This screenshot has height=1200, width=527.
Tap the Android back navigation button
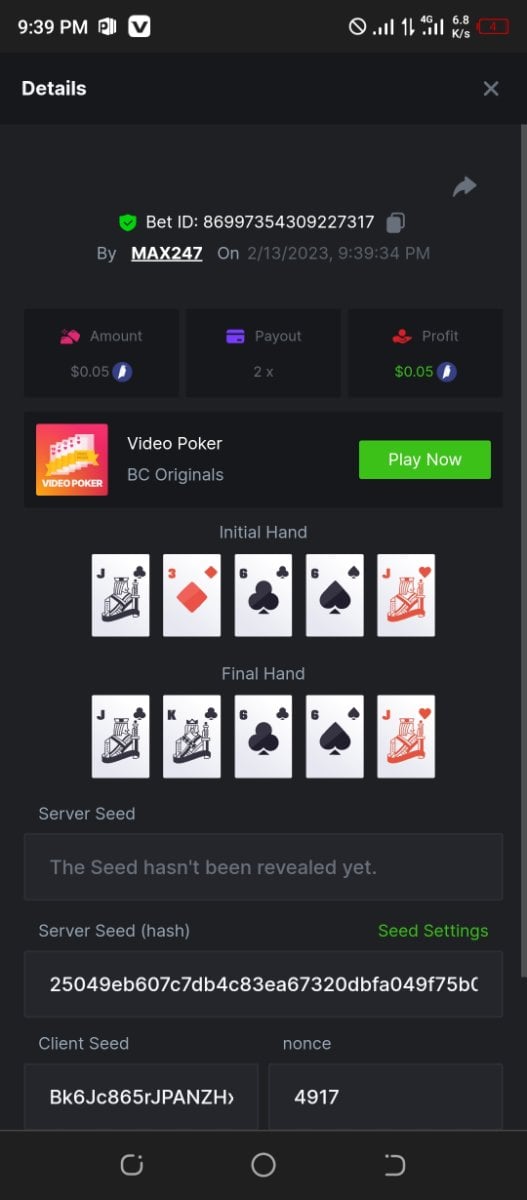(x=395, y=1164)
